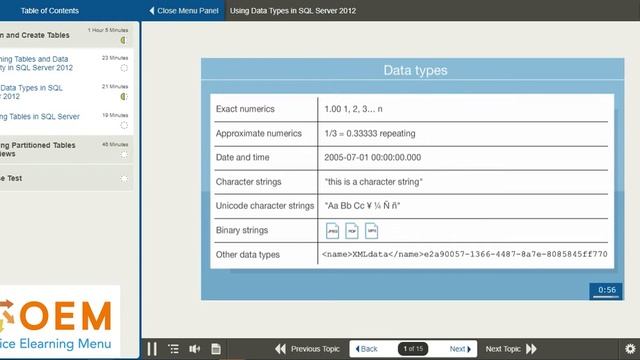Click the Back button
This screenshot has width=640, height=360.
[367, 349]
